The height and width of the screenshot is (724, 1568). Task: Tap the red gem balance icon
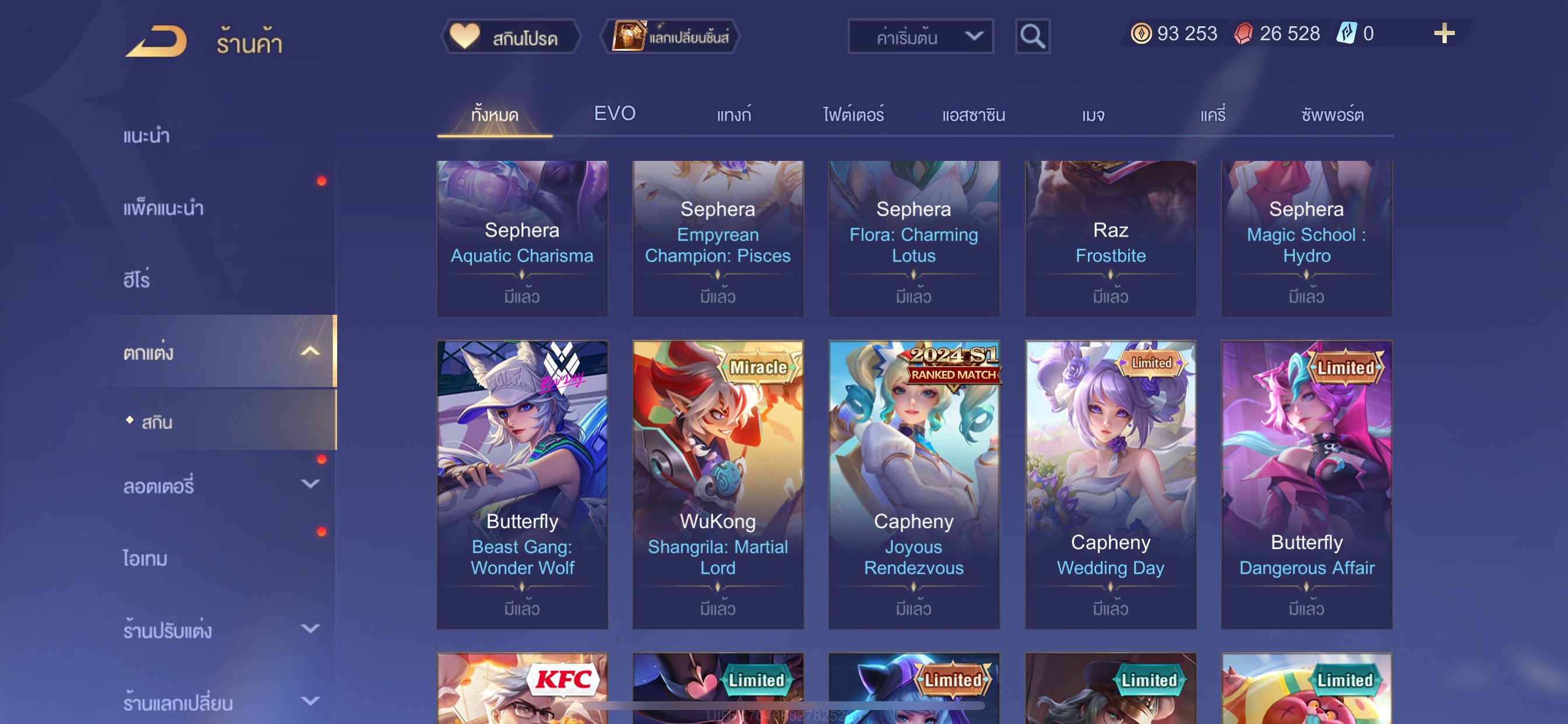1243,33
